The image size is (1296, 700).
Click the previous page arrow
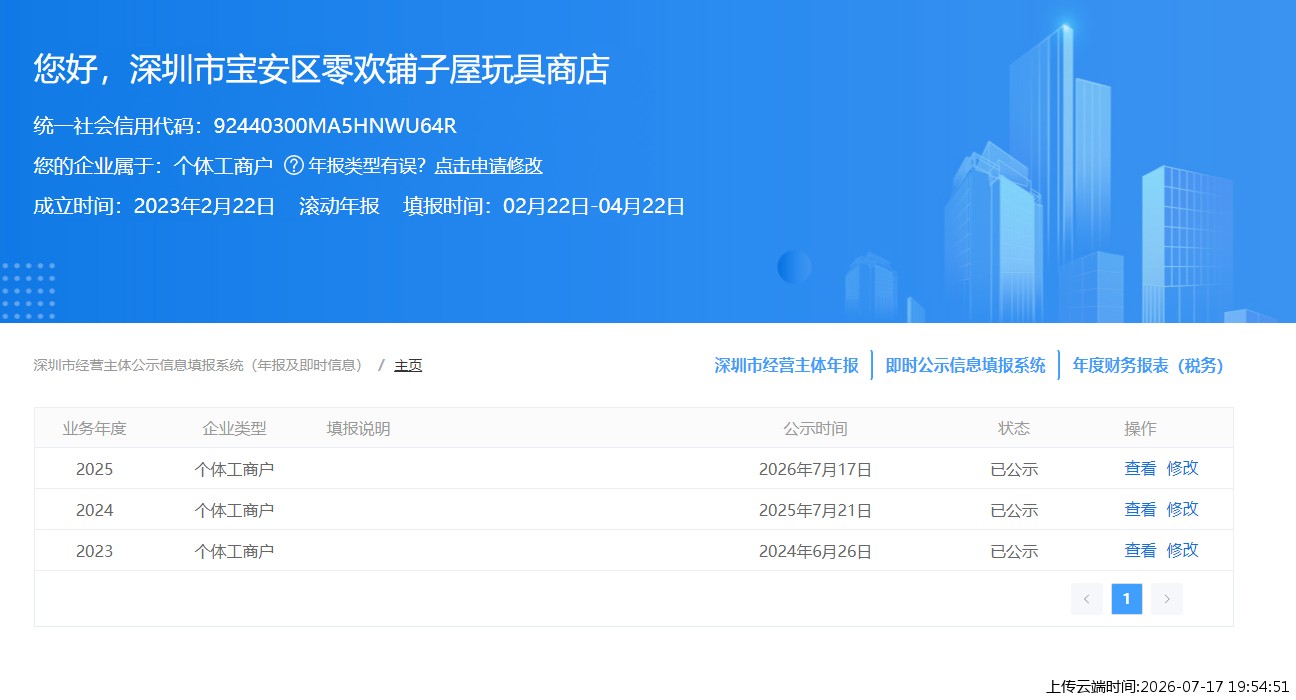[x=1086, y=599]
